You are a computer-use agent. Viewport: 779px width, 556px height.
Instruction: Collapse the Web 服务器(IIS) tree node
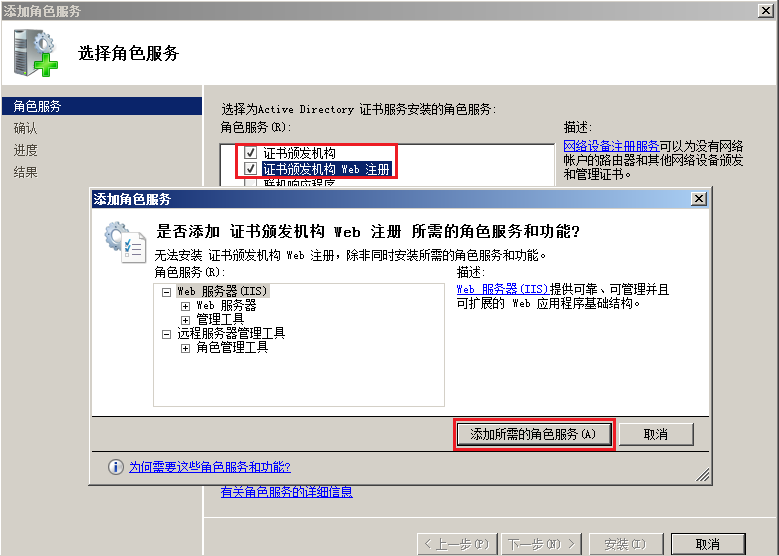(166, 292)
